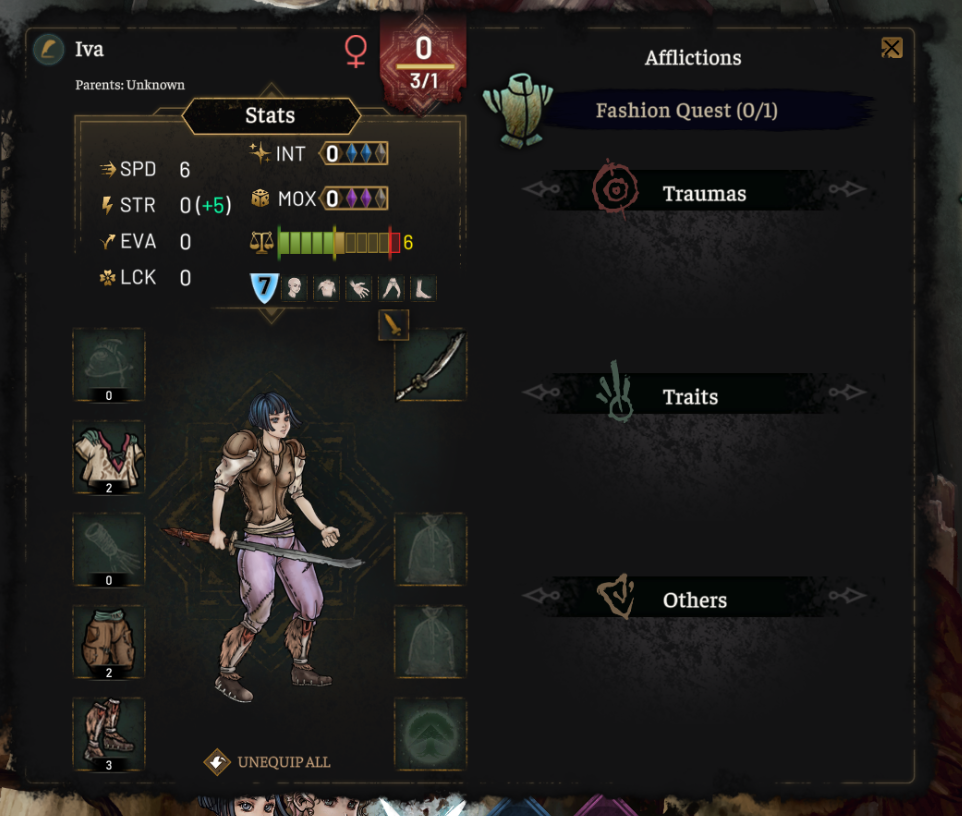The height and width of the screenshot is (816, 962).
Task: Toggle the small gold weapon swap icon
Action: [x=393, y=325]
